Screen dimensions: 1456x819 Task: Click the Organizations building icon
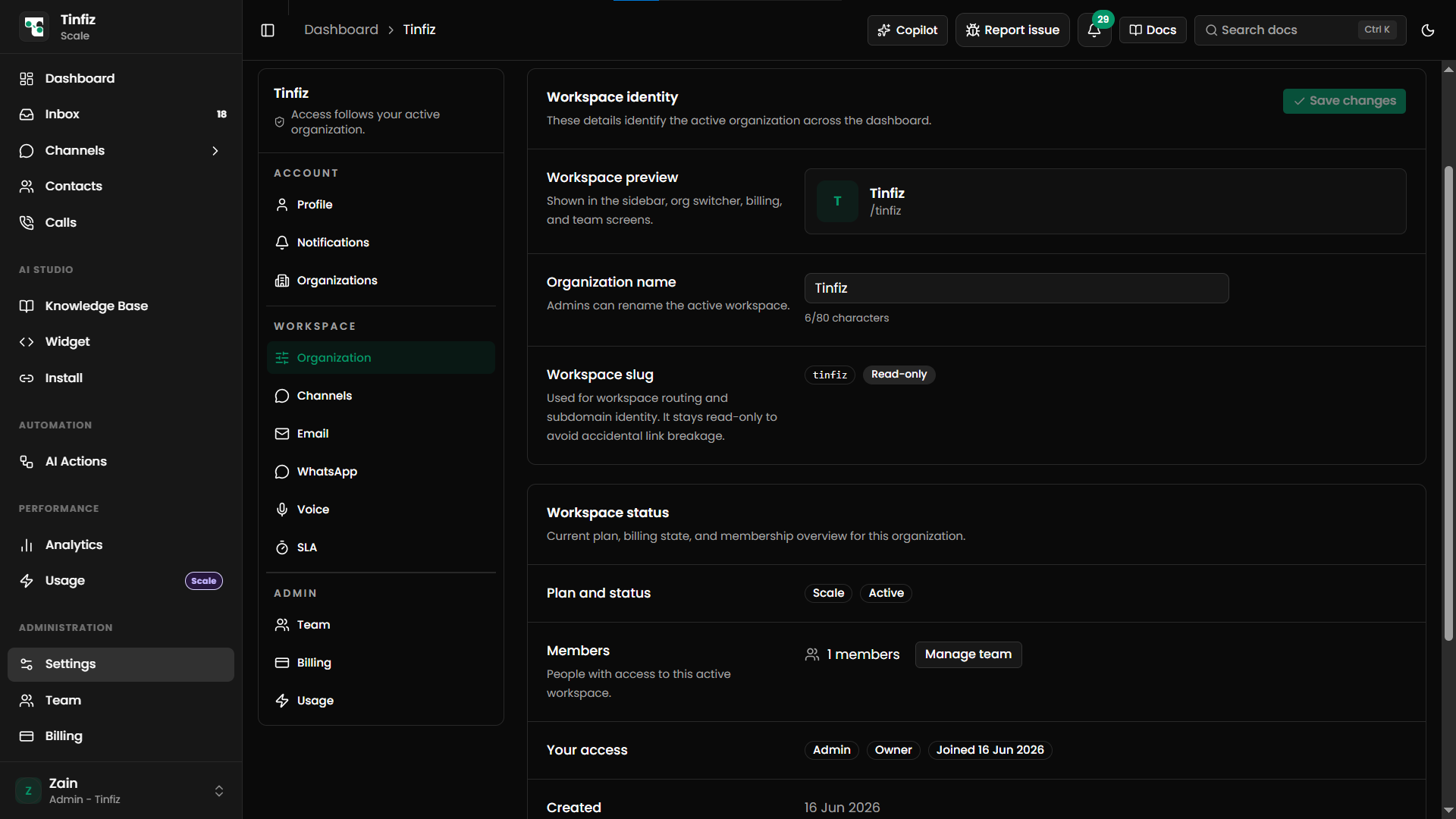coord(282,281)
